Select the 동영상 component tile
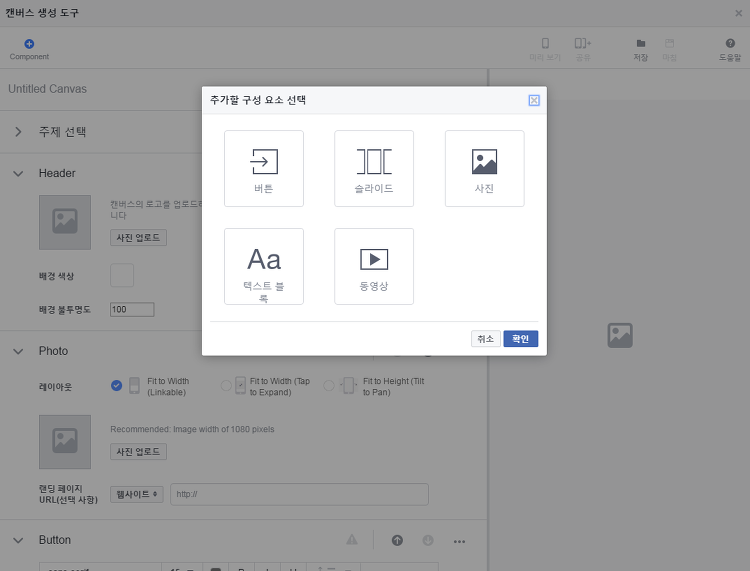Screen dimensions: 750x571 374,266
